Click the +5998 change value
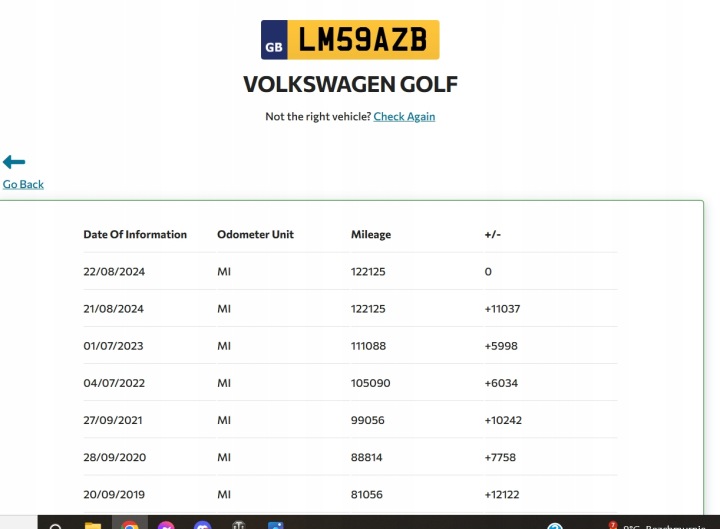Viewport: 720px width, 529px height. tap(501, 346)
